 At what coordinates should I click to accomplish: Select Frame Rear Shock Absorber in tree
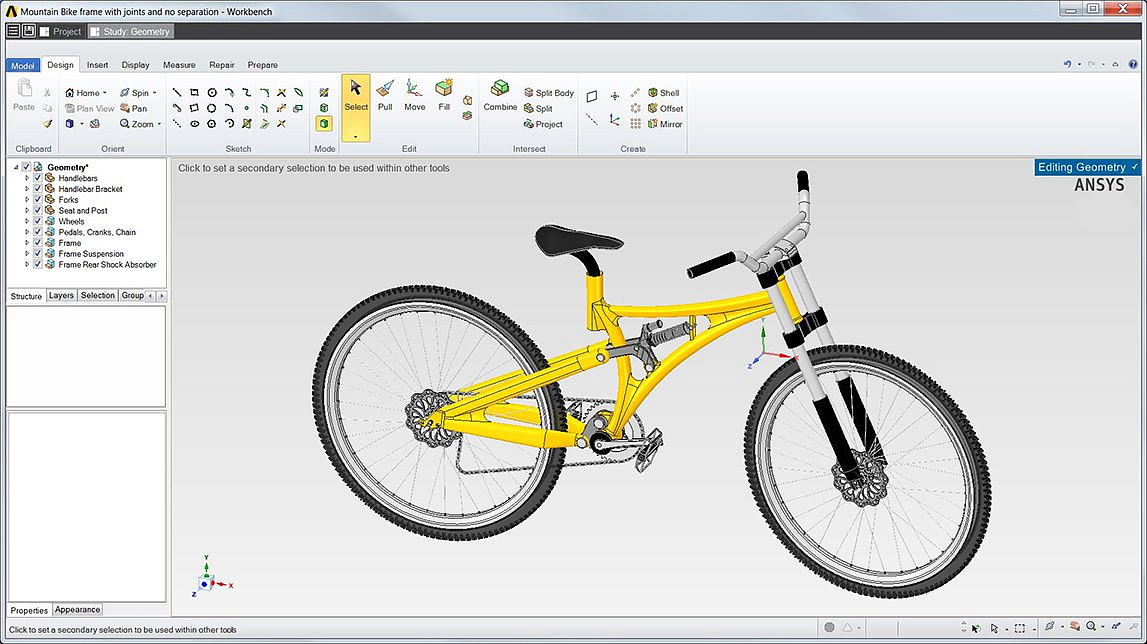(107, 265)
